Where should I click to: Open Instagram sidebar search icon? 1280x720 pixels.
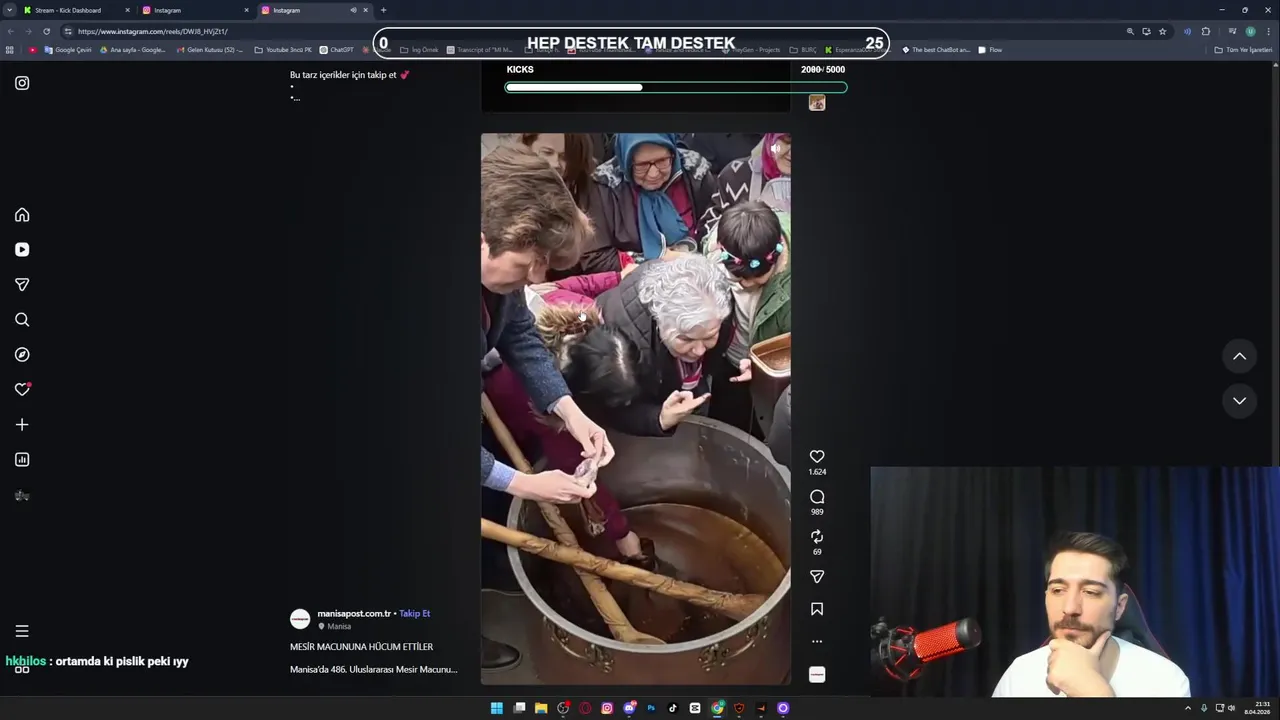click(x=22, y=320)
